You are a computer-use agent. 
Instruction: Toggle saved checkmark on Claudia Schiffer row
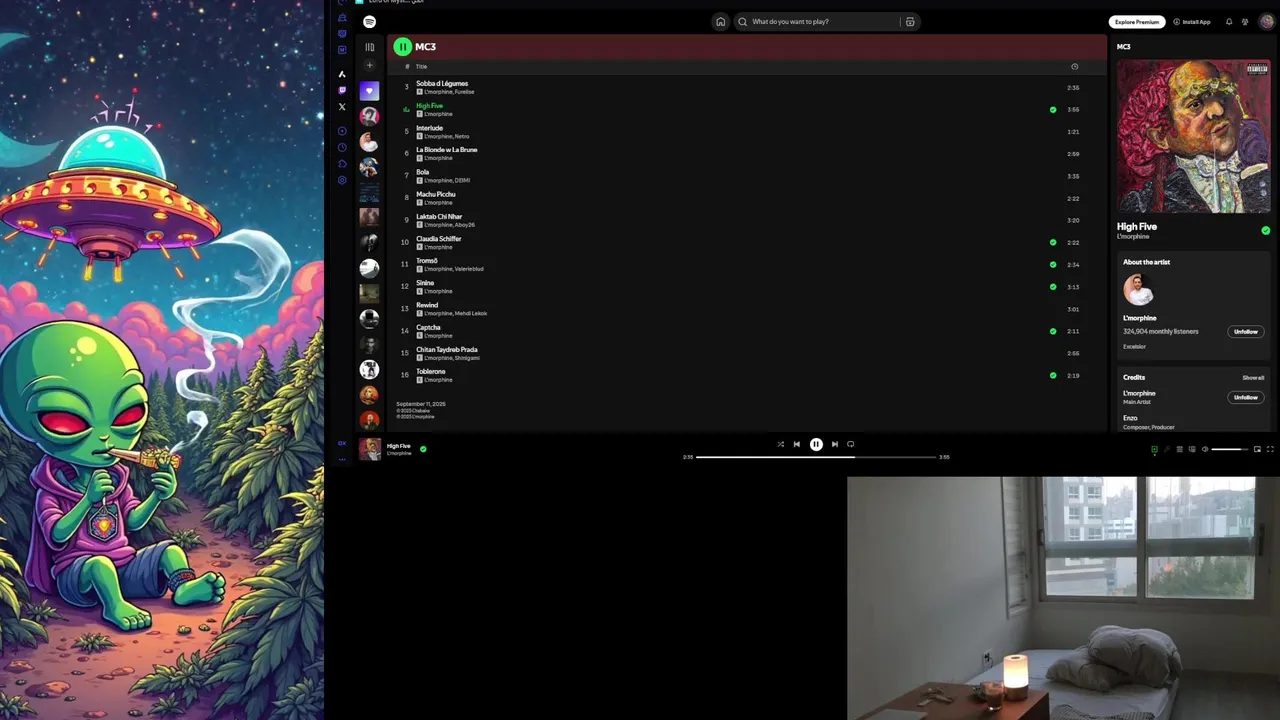coord(1053,242)
